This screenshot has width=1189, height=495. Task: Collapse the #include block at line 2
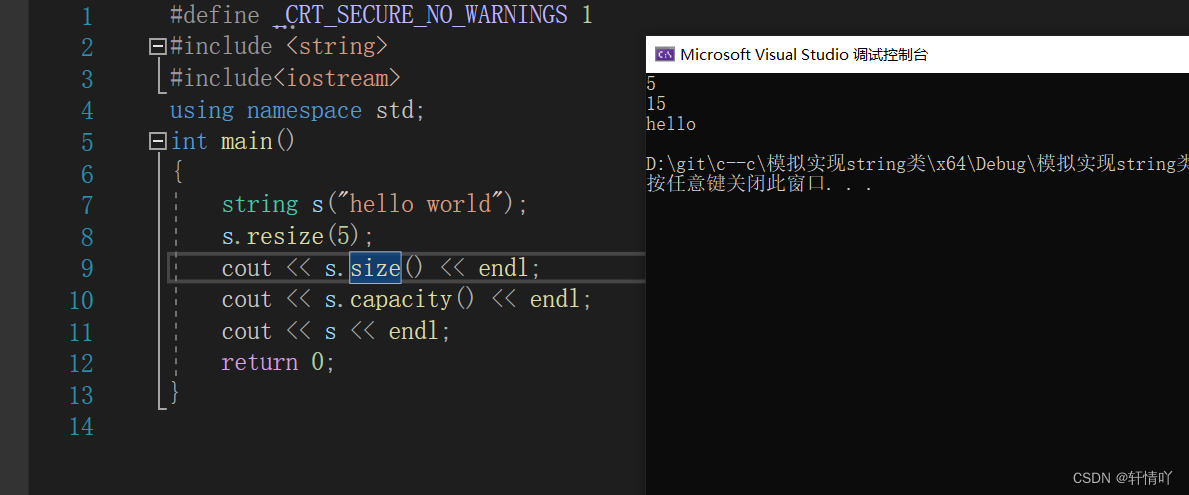158,47
